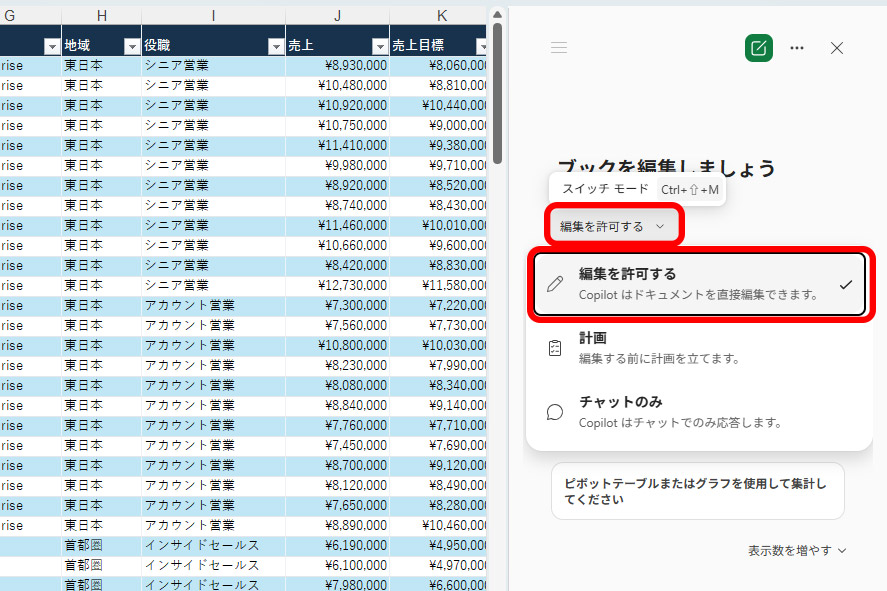The width and height of the screenshot is (887, 591).
Task: Select cell with ¥9,980,000
Action: [x=338, y=166]
